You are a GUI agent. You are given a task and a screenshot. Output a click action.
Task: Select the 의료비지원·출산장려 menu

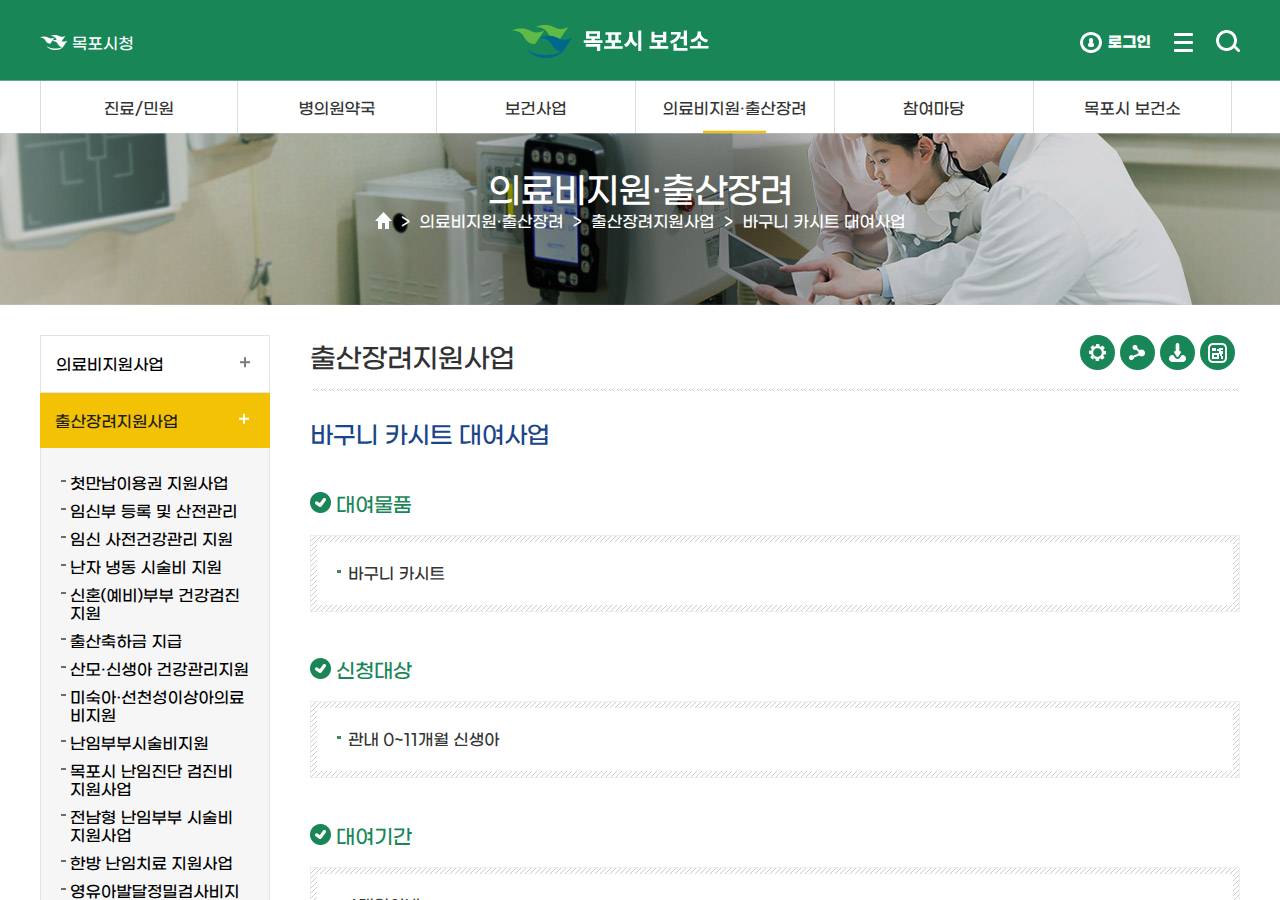pyautogui.click(x=735, y=108)
